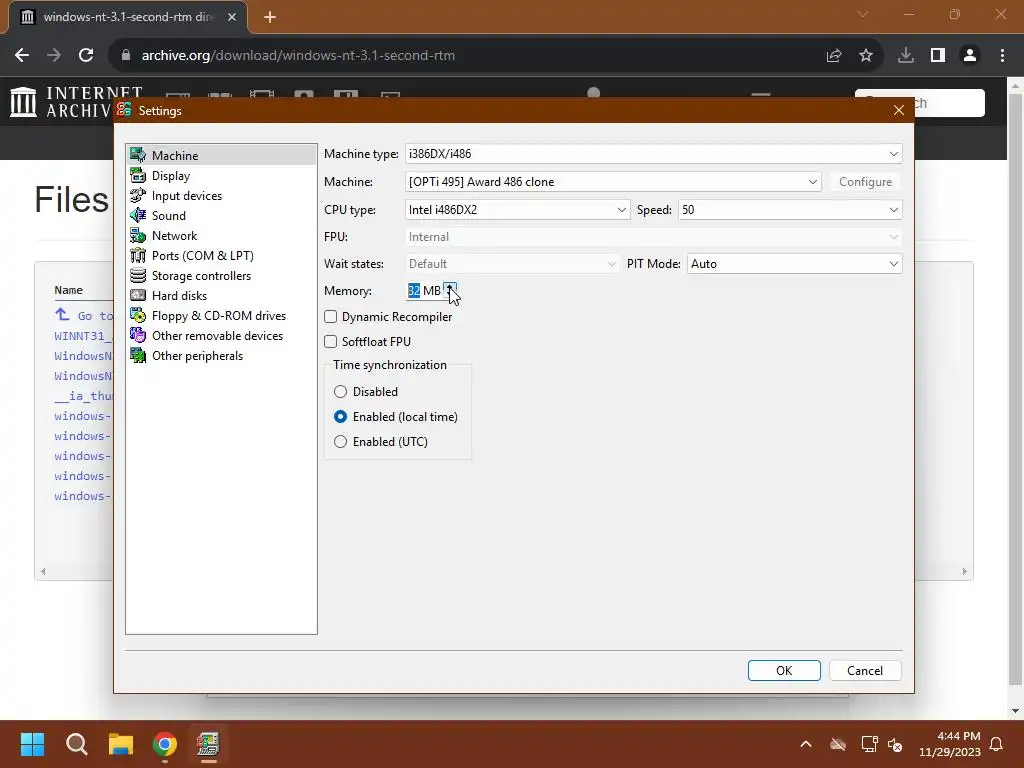Image resolution: width=1024 pixels, height=768 pixels.
Task: Open the Chrome downloads icon
Action: 906,56
